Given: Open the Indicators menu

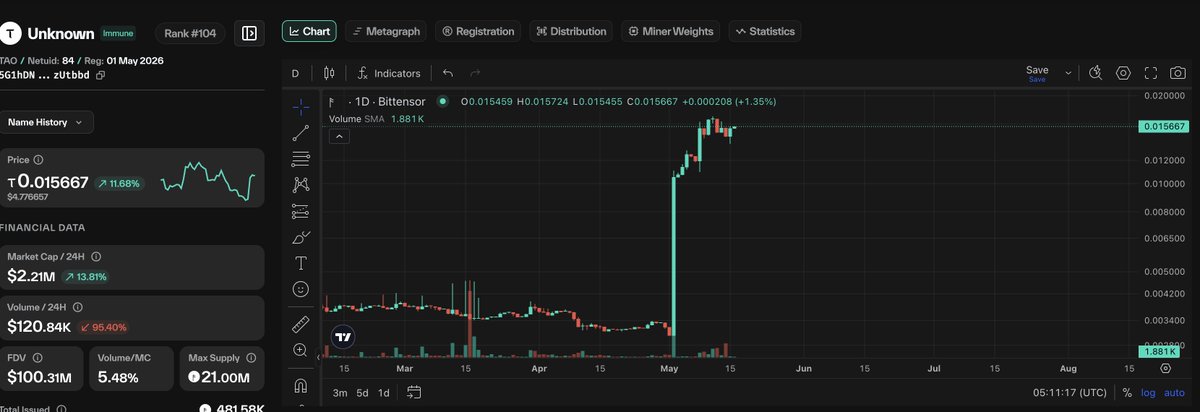Looking at the screenshot, I should (x=389, y=73).
